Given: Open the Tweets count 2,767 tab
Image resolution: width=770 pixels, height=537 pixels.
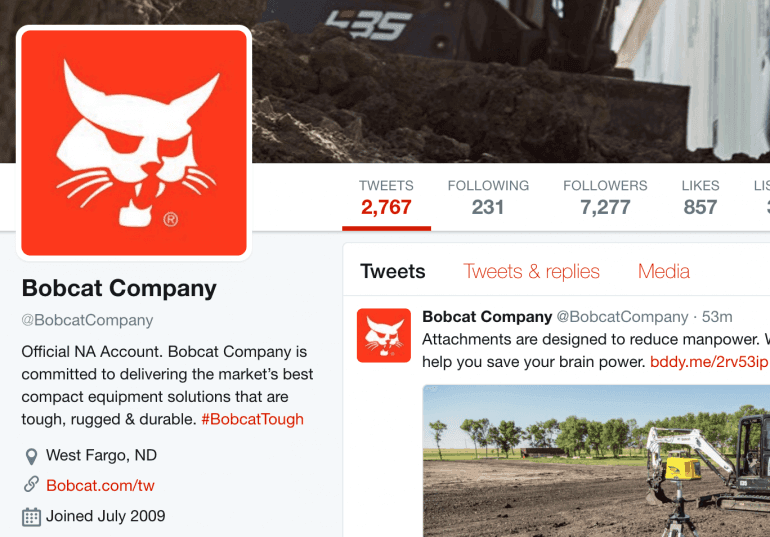Looking at the screenshot, I should click(x=386, y=199).
